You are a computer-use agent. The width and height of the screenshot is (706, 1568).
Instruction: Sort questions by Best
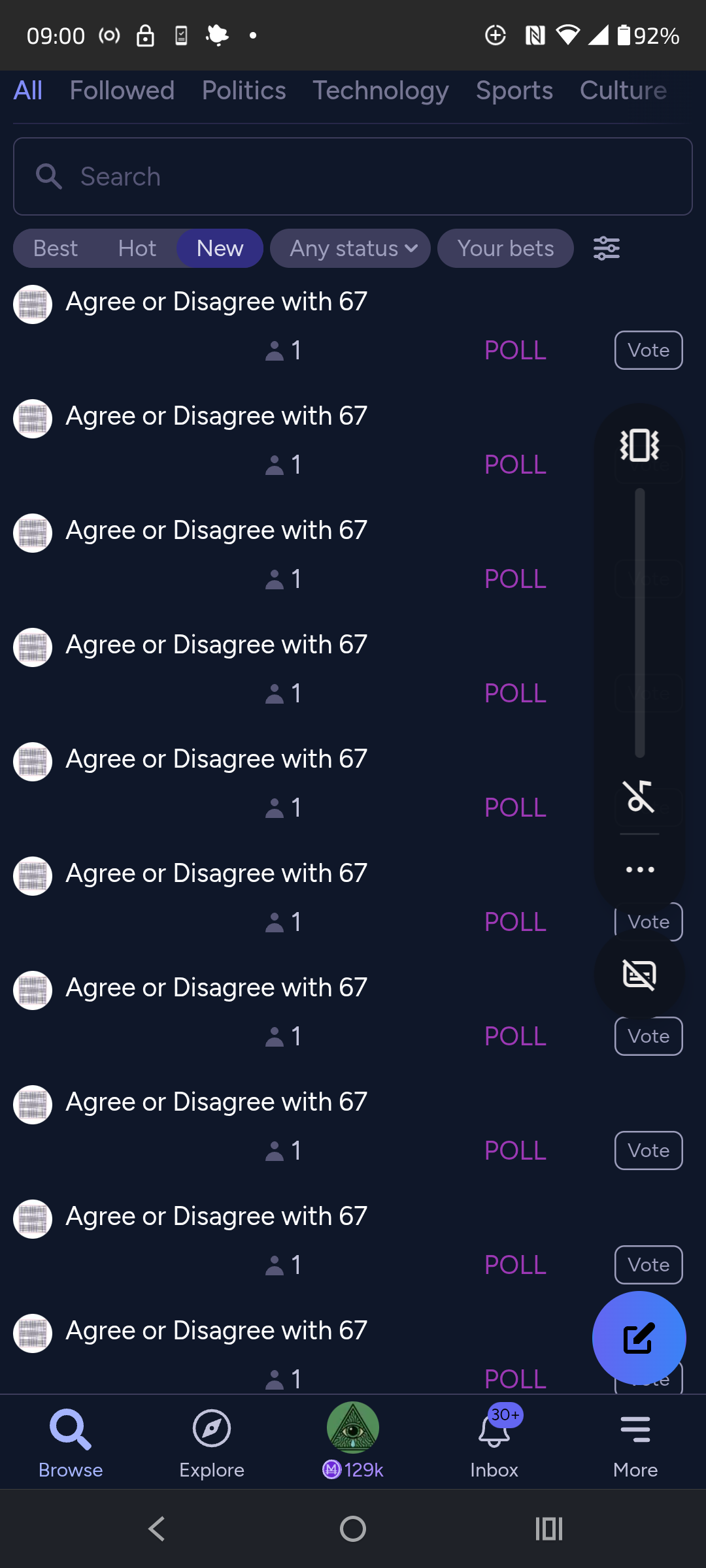click(x=56, y=248)
